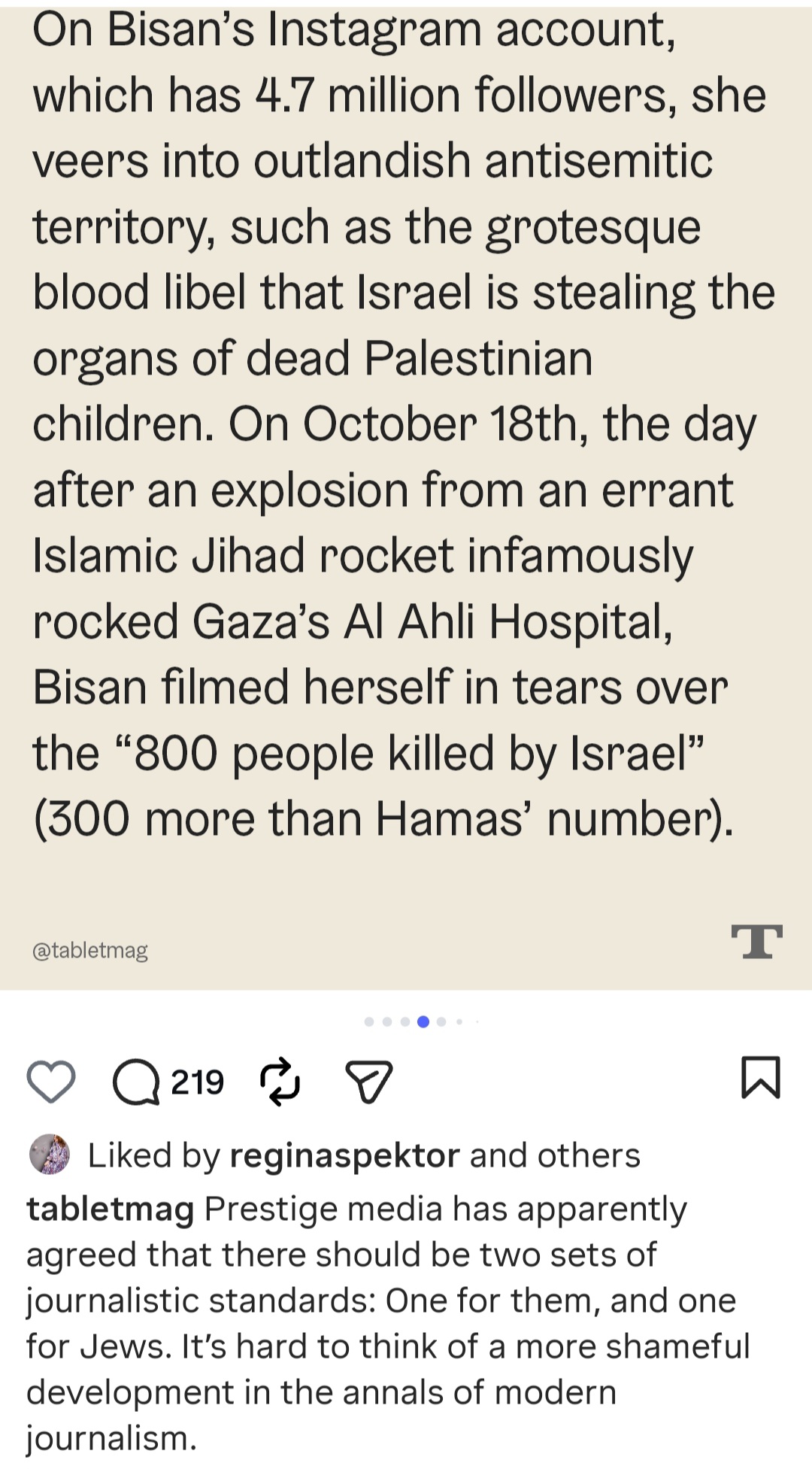Image resolution: width=812 pixels, height=1469 pixels.
Task: Select the active blue carousel dot
Action: pyautogui.click(x=423, y=1021)
